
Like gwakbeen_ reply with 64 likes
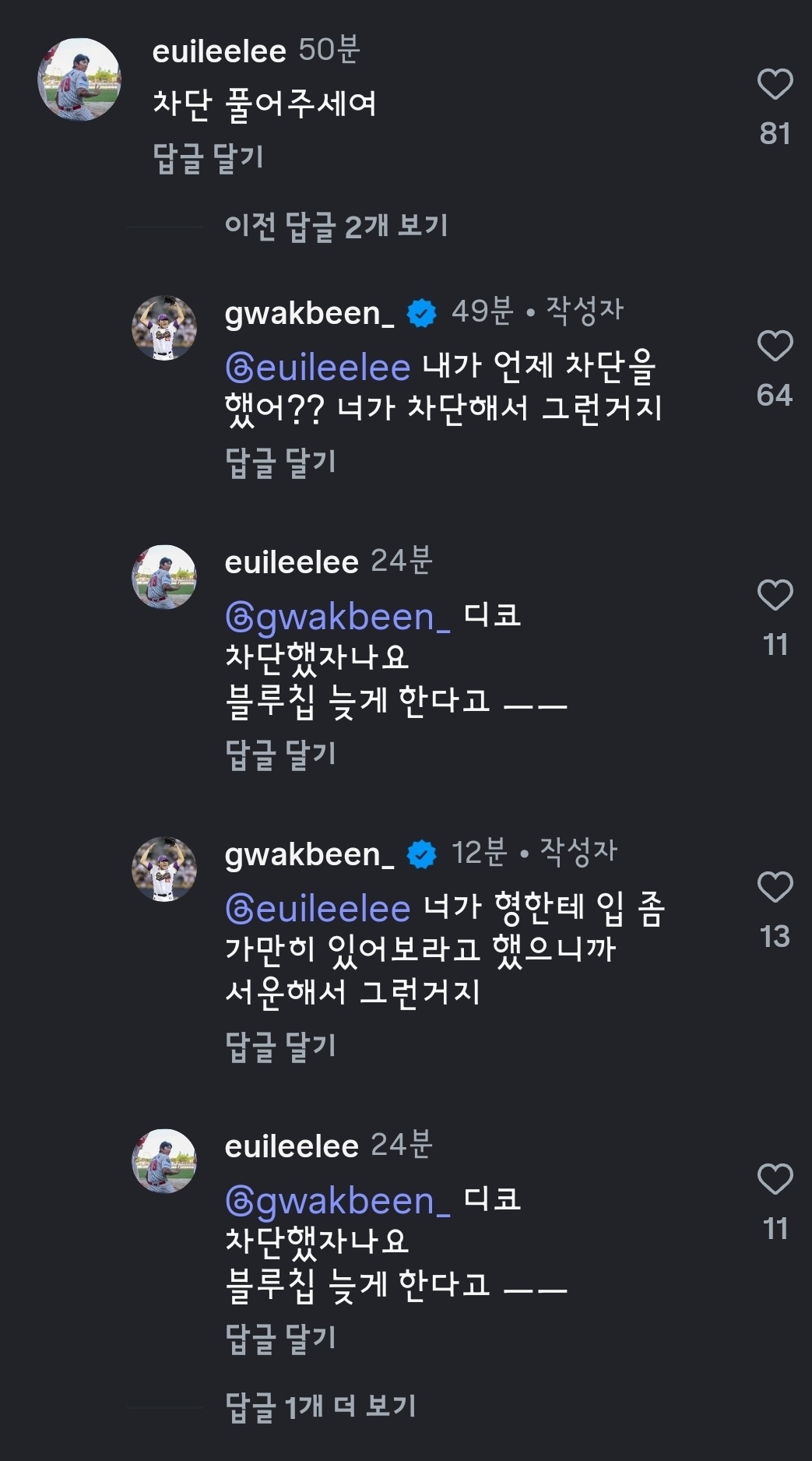click(x=775, y=347)
